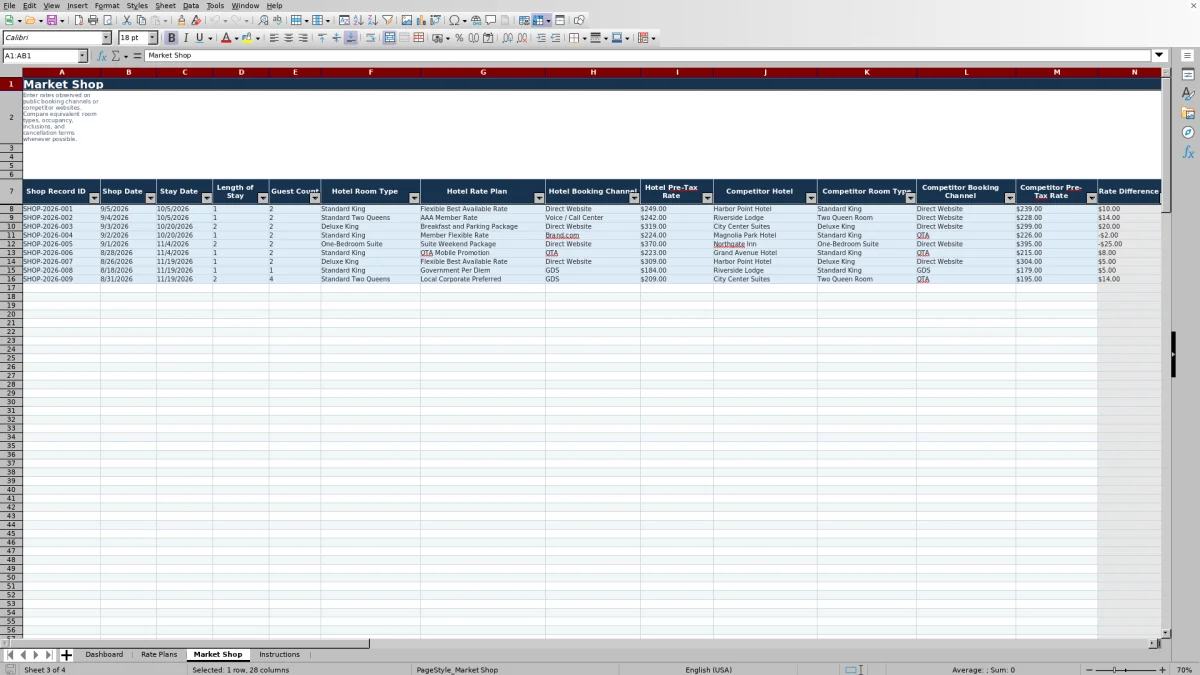Open the Sheet menu

(x=165, y=5)
